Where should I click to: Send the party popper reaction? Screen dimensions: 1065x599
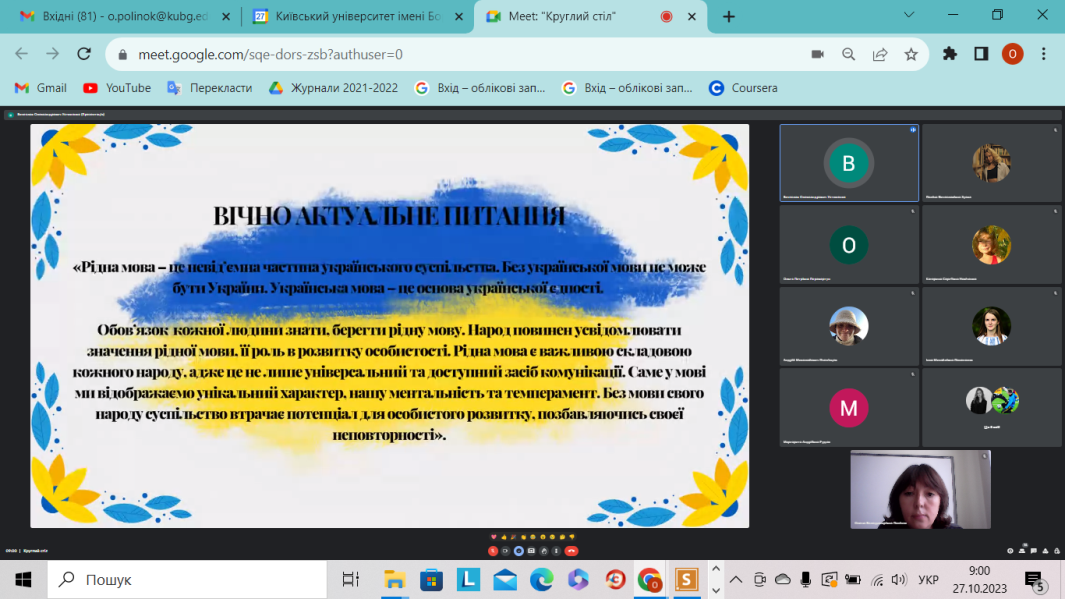513,537
